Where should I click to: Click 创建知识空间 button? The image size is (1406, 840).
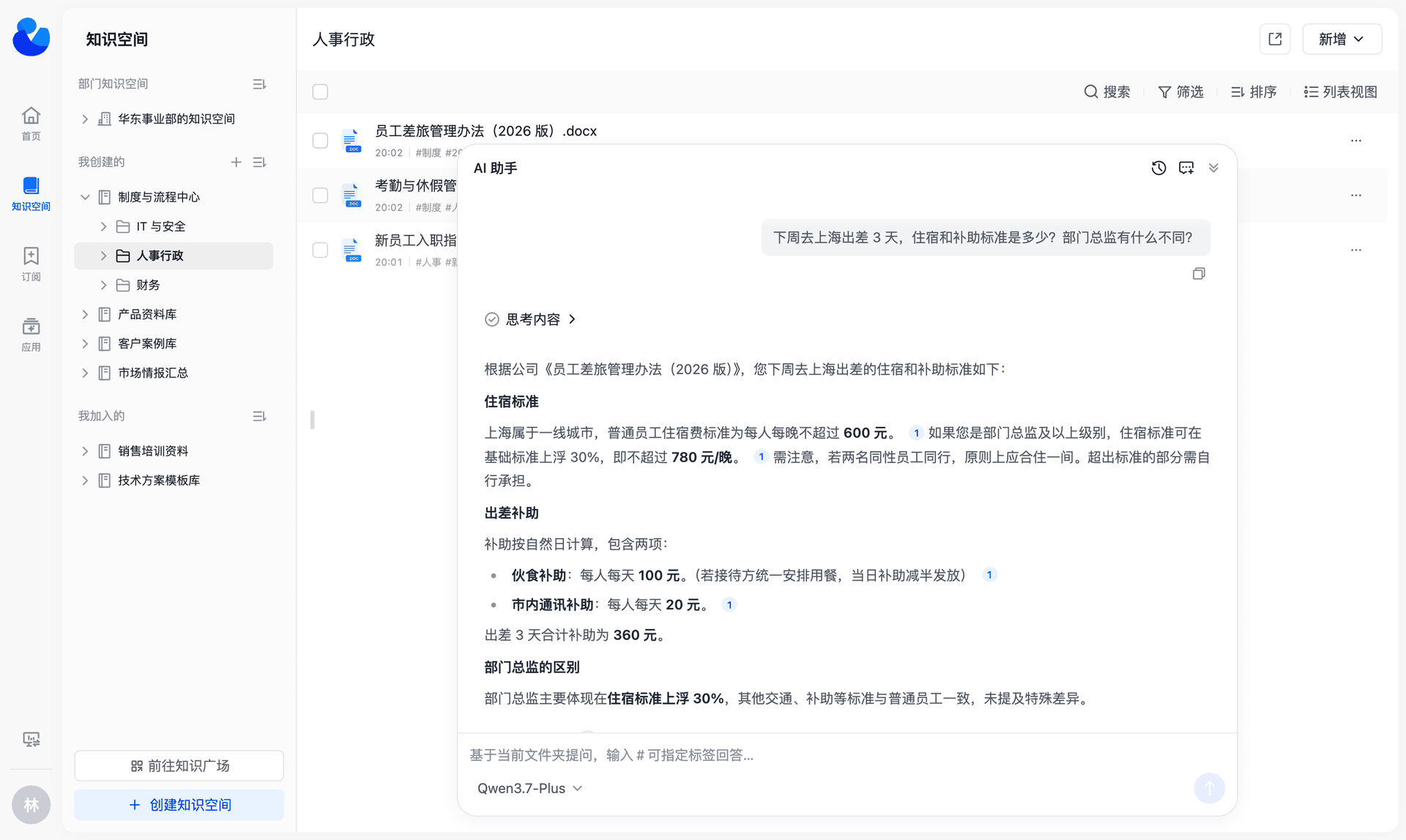click(179, 805)
